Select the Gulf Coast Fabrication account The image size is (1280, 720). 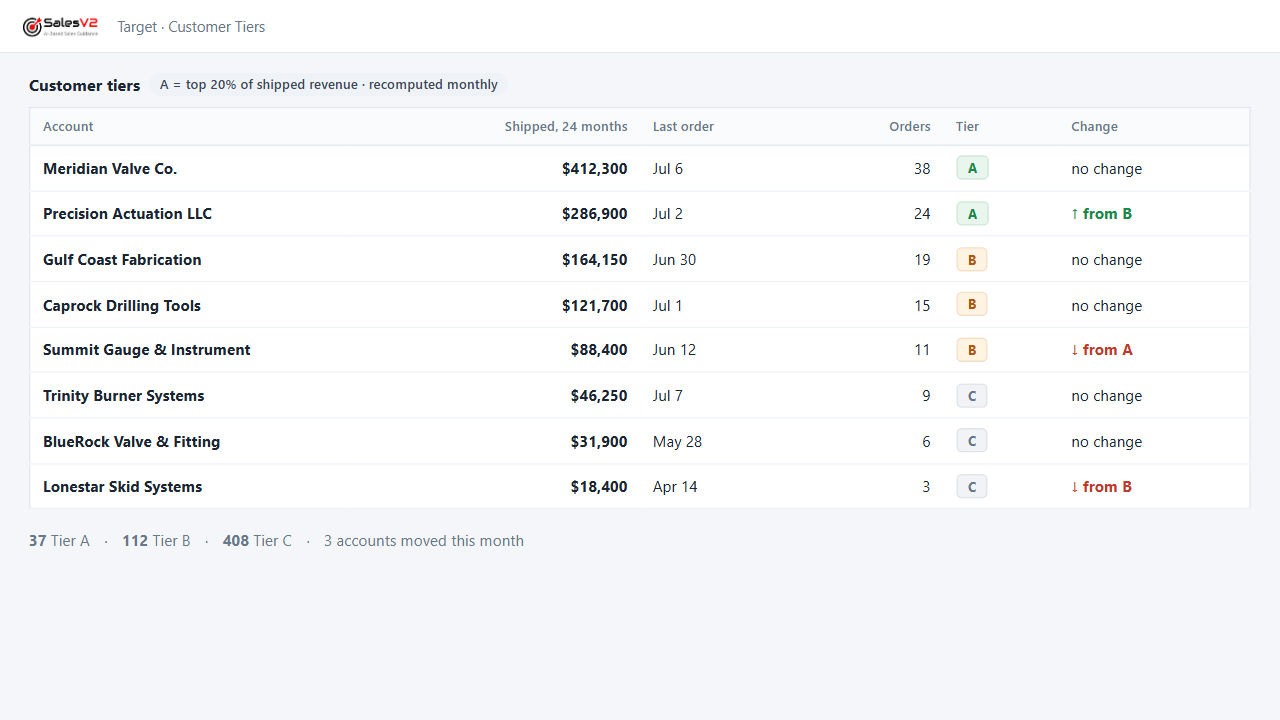(x=122, y=260)
